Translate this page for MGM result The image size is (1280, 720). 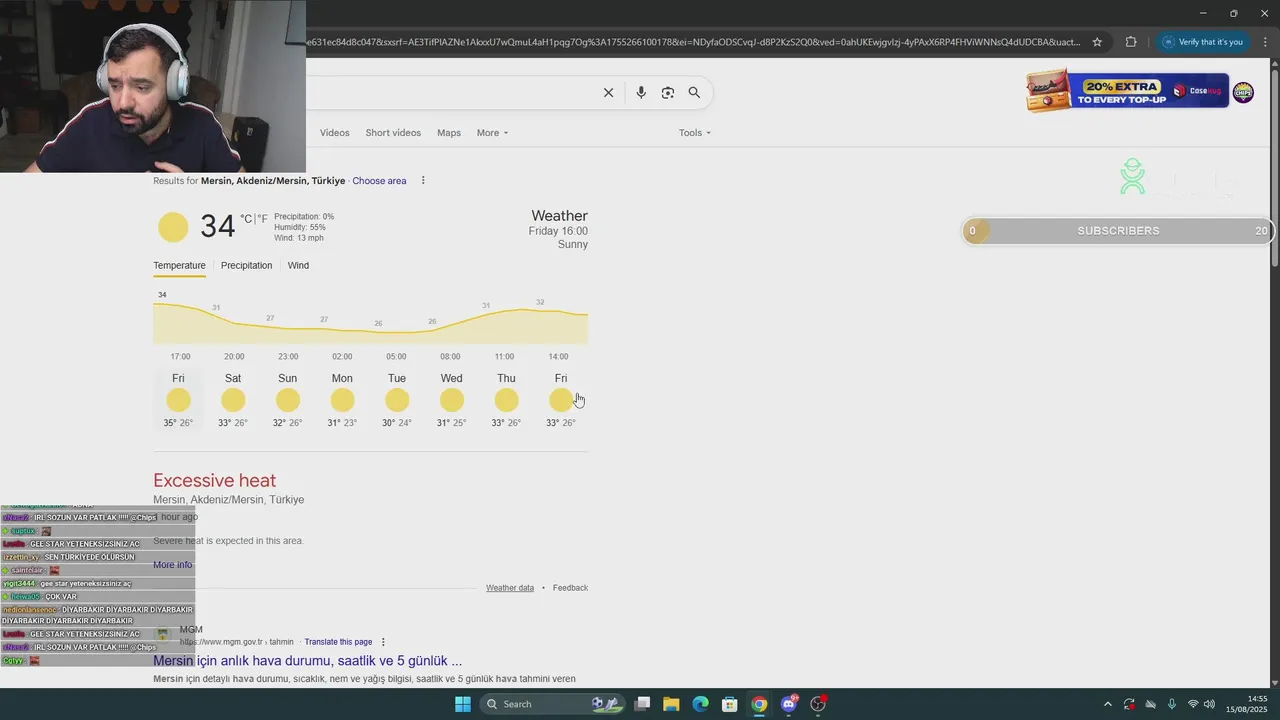(338, 642)
